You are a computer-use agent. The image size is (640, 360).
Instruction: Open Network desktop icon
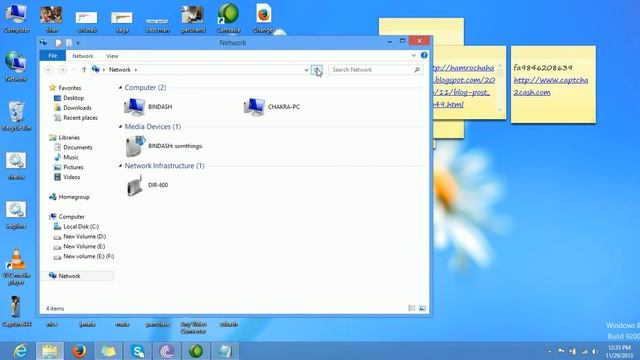pyautogui.click(x=16, y=66)
